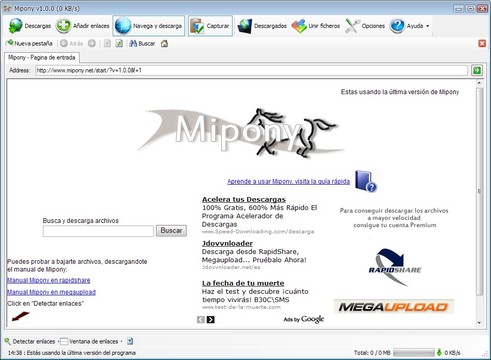Activate the Capturar clipboard icon
This screenshot has height=360, width=491.
pyautogui.click(x=197, y=26)
